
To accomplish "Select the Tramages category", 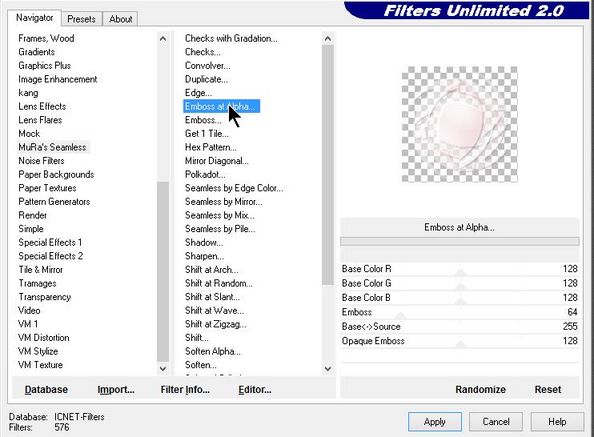I will pos(37,283).
